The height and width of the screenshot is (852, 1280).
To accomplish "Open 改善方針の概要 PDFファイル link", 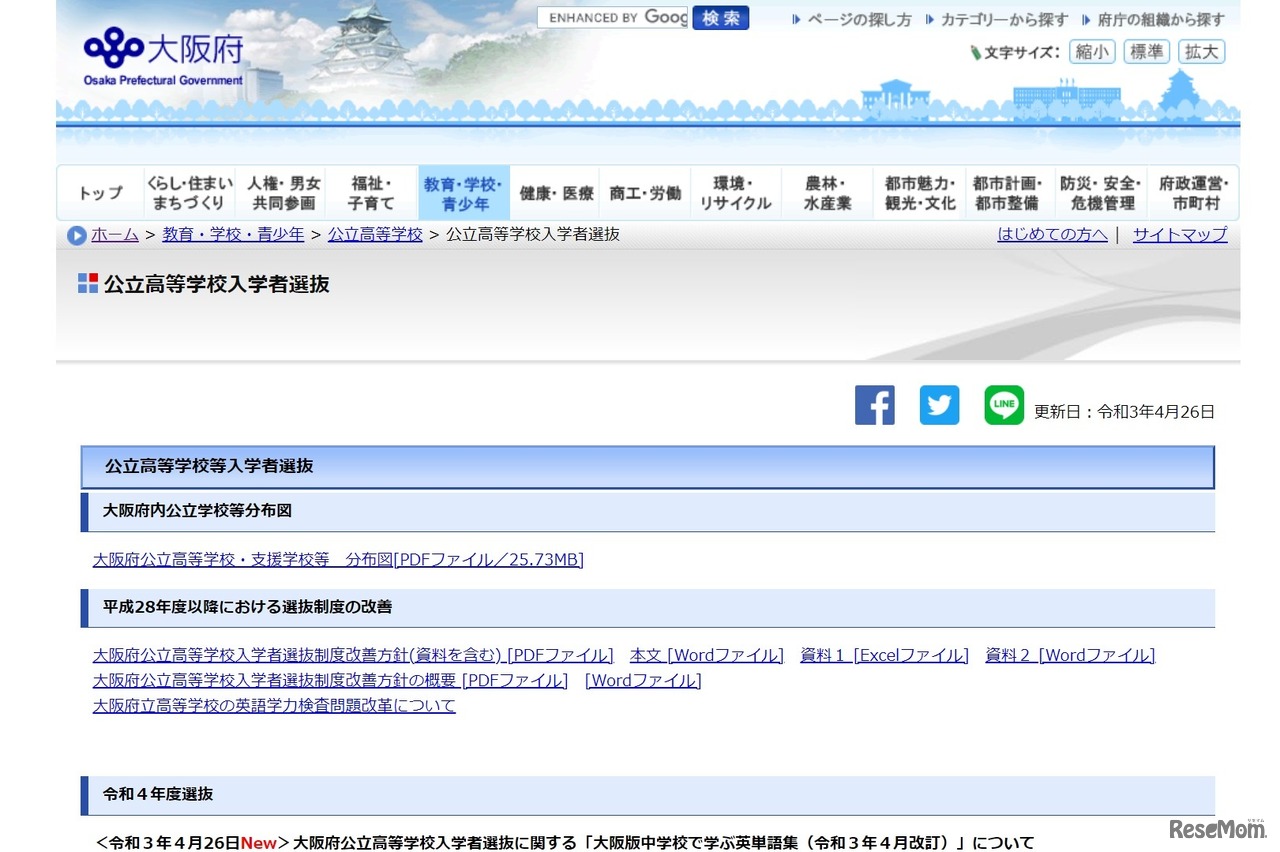I will pyautogui.click(x=330, y=681).
